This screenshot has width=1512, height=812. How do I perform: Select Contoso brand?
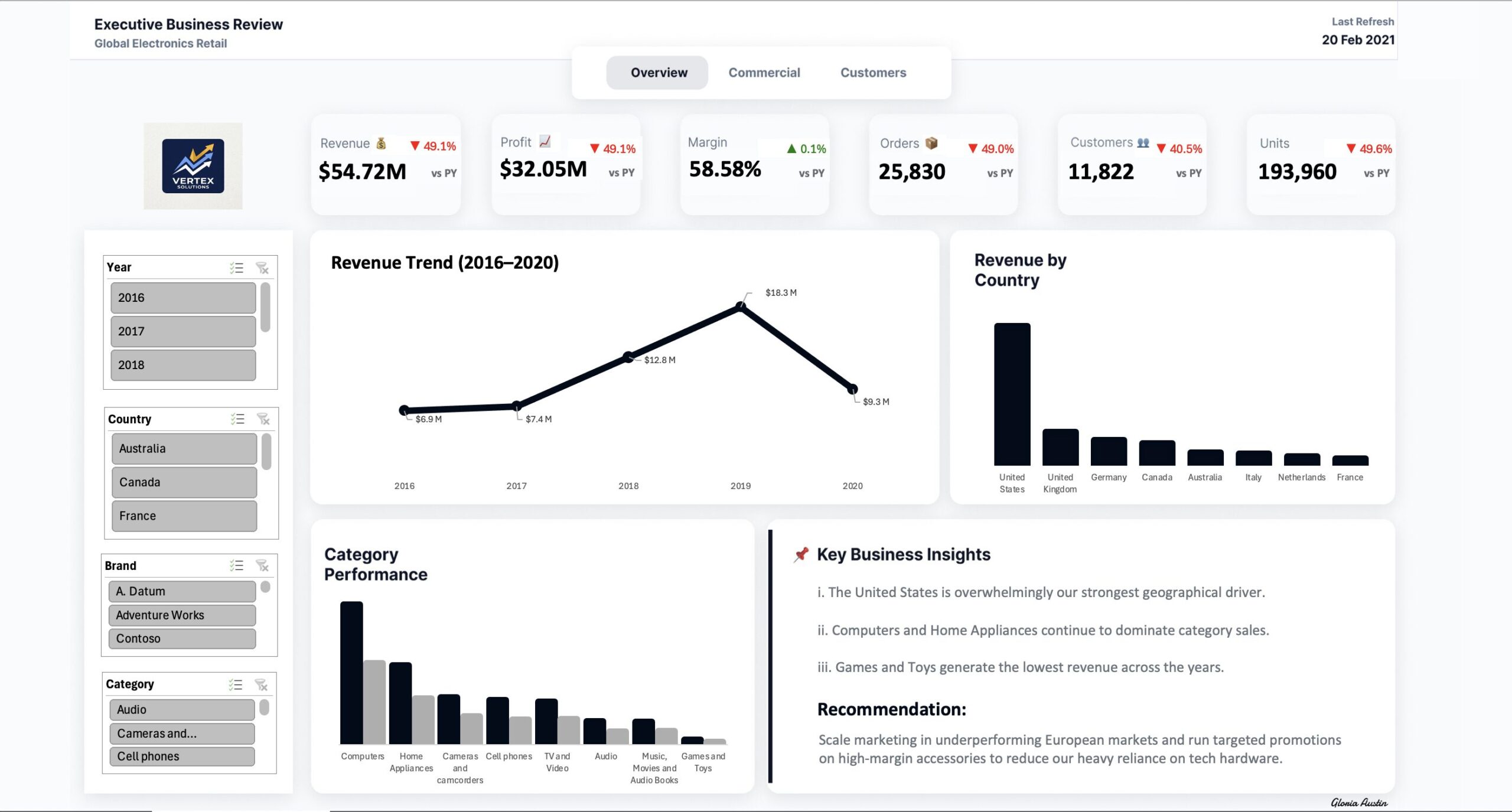tap(182, 638)
